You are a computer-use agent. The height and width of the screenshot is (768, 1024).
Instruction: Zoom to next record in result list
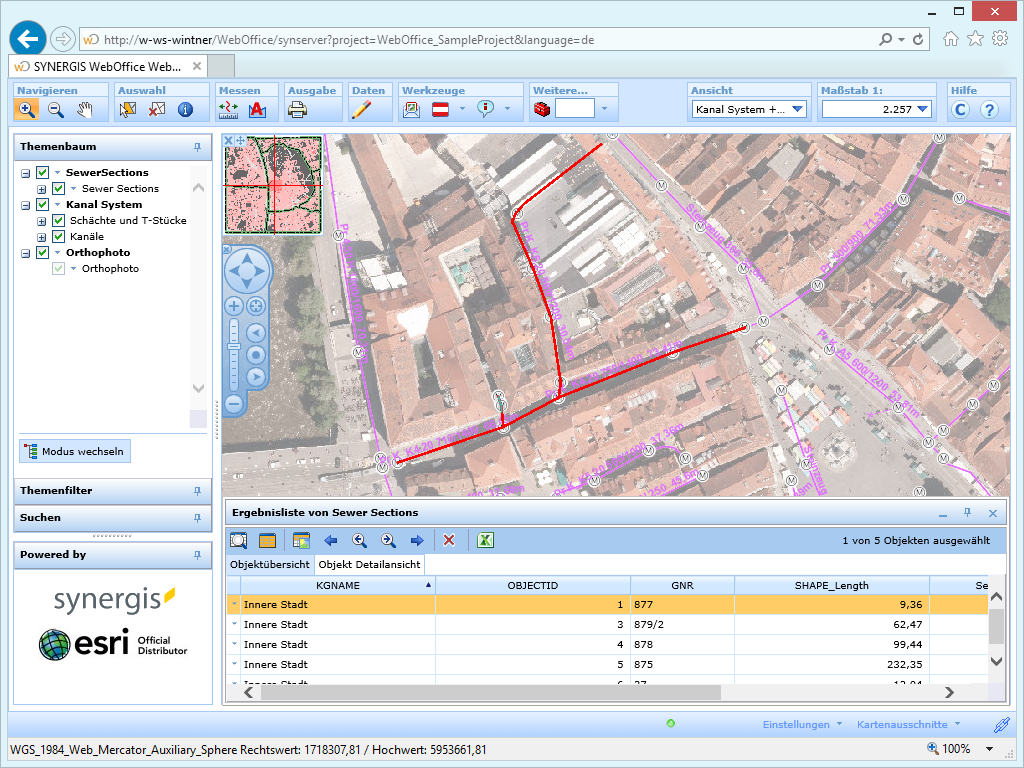coord(388,540)
